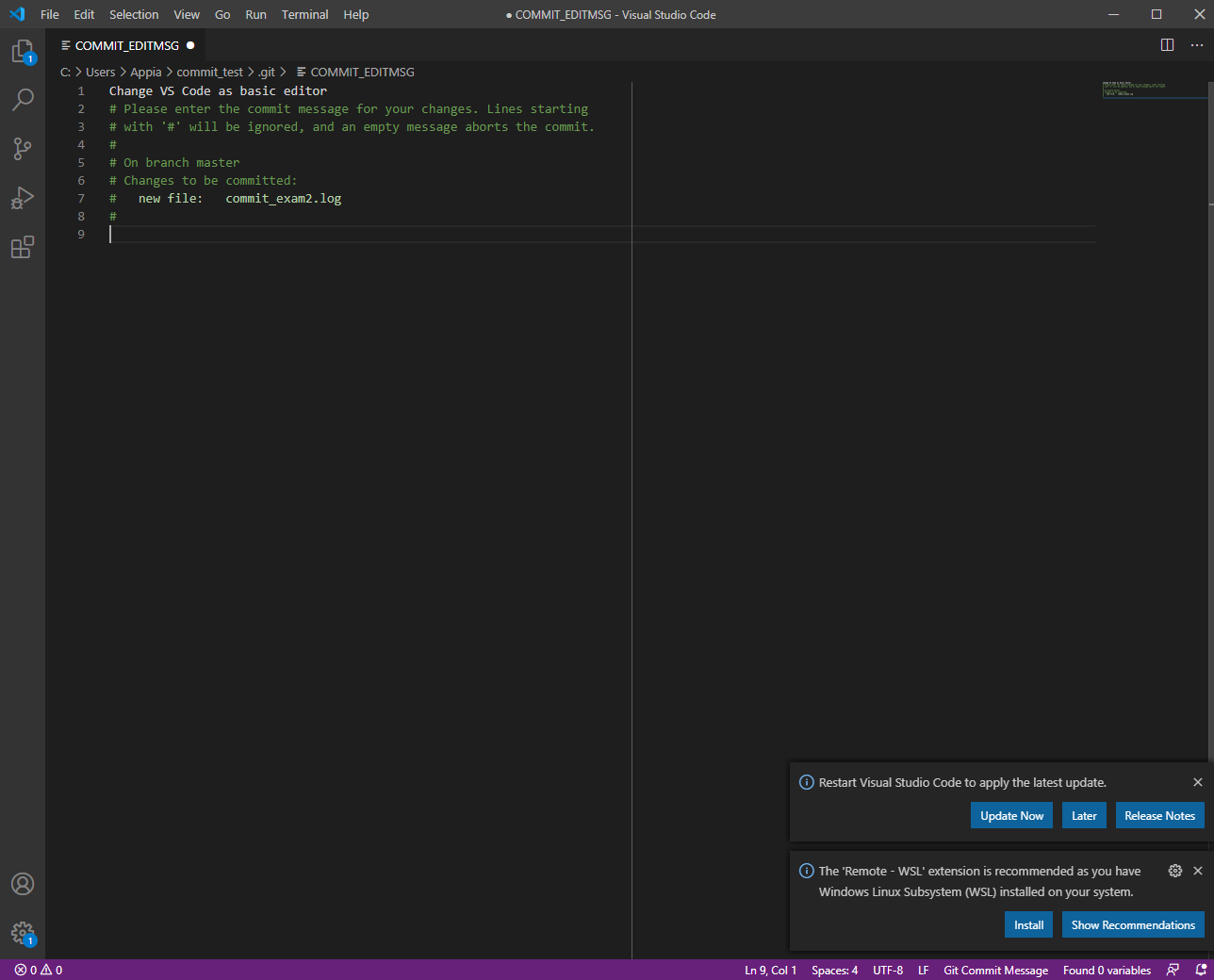Open the editor More Actions ellipsis
Screen dimensions: 1214x980
(1196, 45)
